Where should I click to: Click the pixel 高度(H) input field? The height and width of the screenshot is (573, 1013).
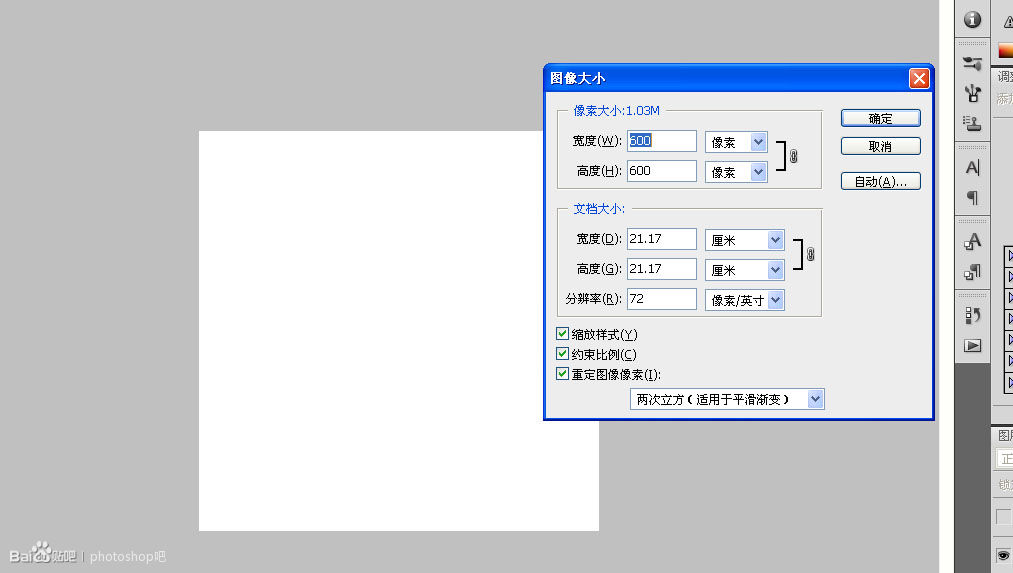(662, 171)
